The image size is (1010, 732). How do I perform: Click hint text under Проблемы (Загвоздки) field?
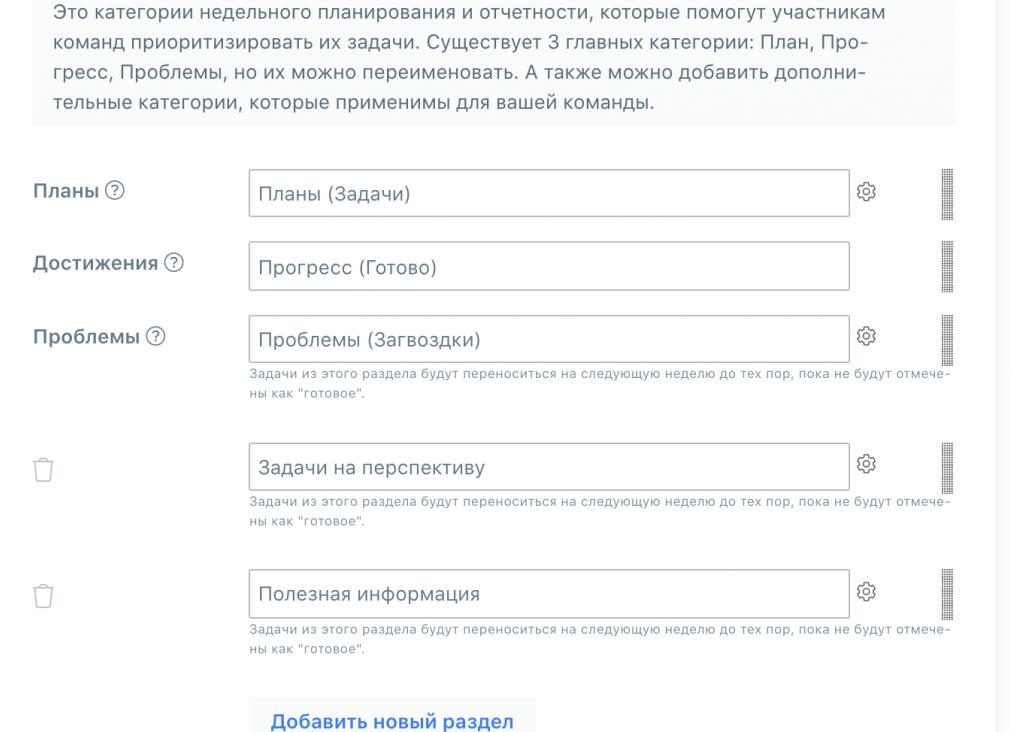click(600, 383)
